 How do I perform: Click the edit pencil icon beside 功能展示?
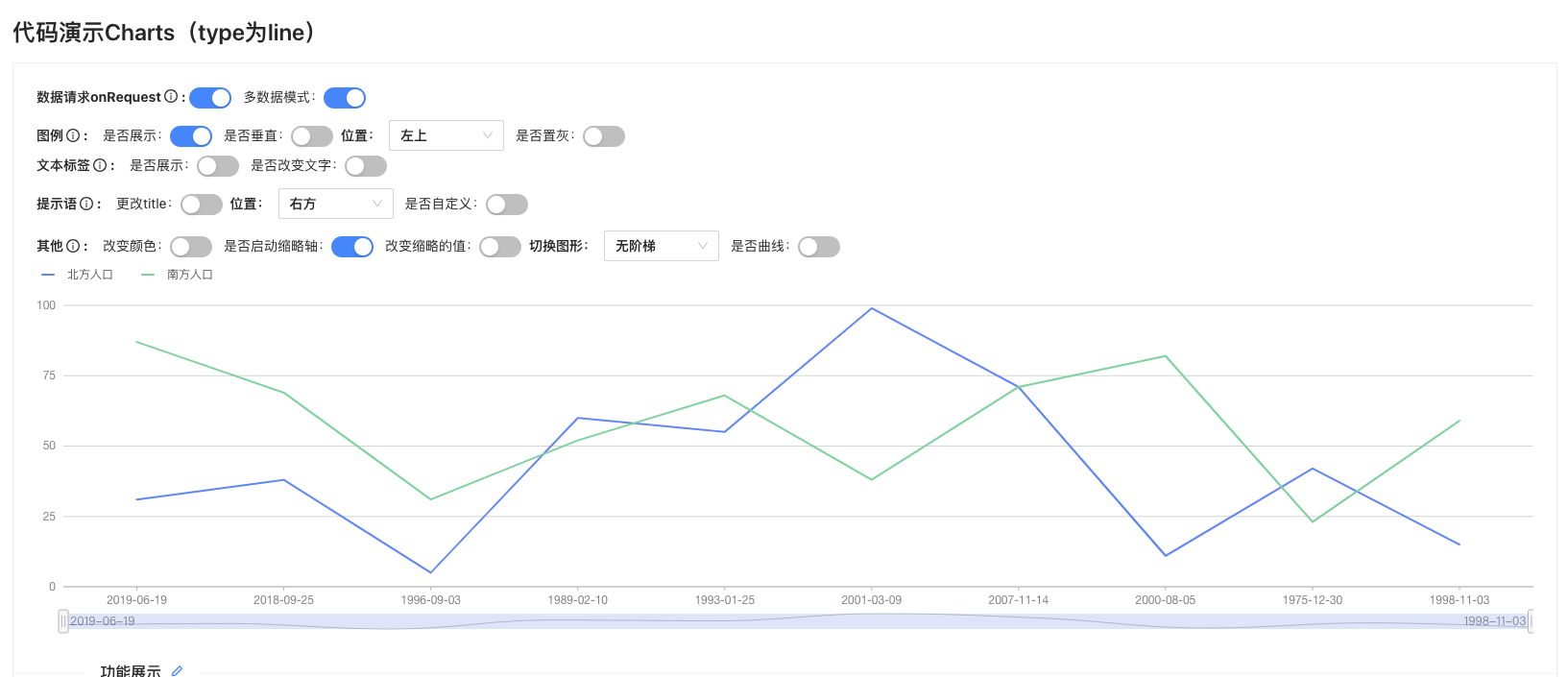177,670
